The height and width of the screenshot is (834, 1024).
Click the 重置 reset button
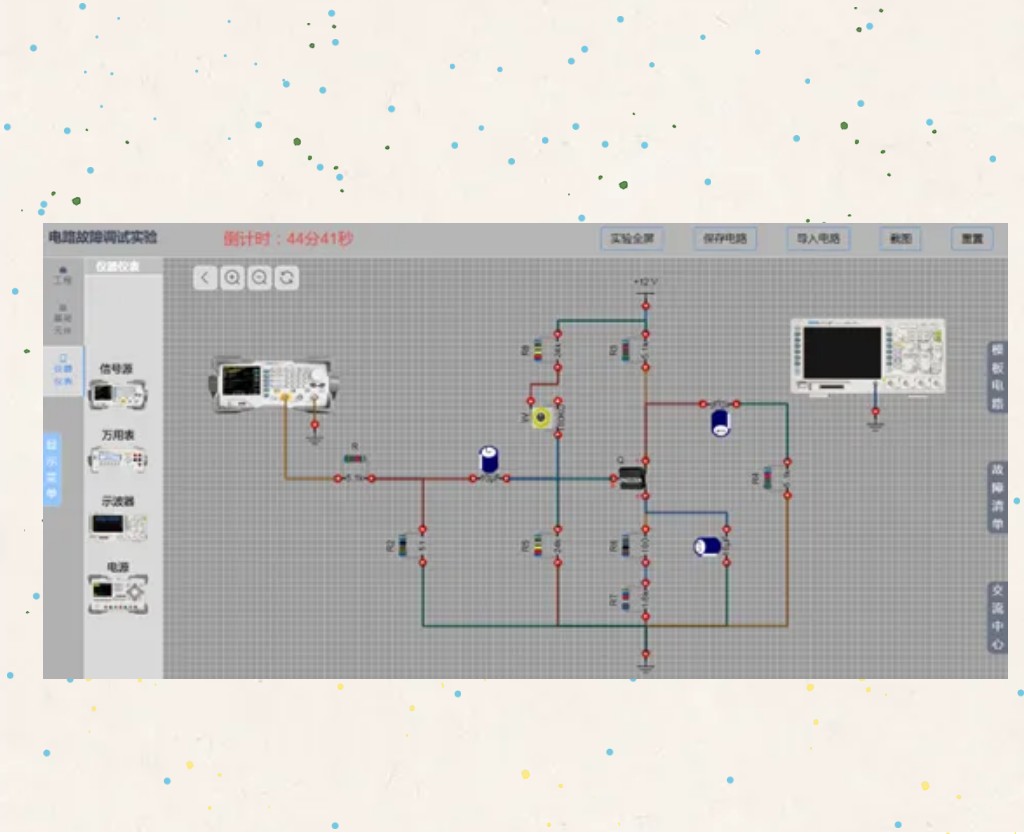[971, 239]
